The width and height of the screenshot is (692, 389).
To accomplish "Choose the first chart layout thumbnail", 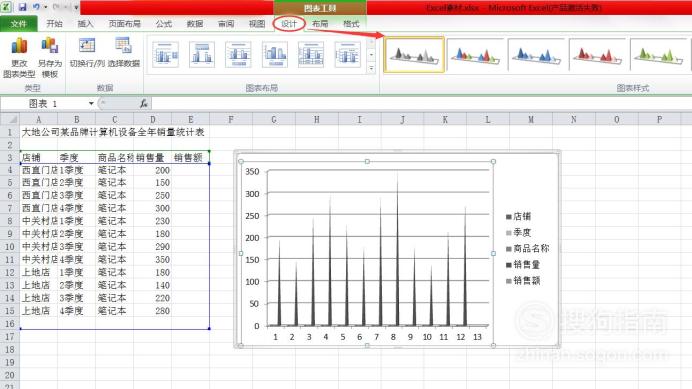I will (165, 54).
